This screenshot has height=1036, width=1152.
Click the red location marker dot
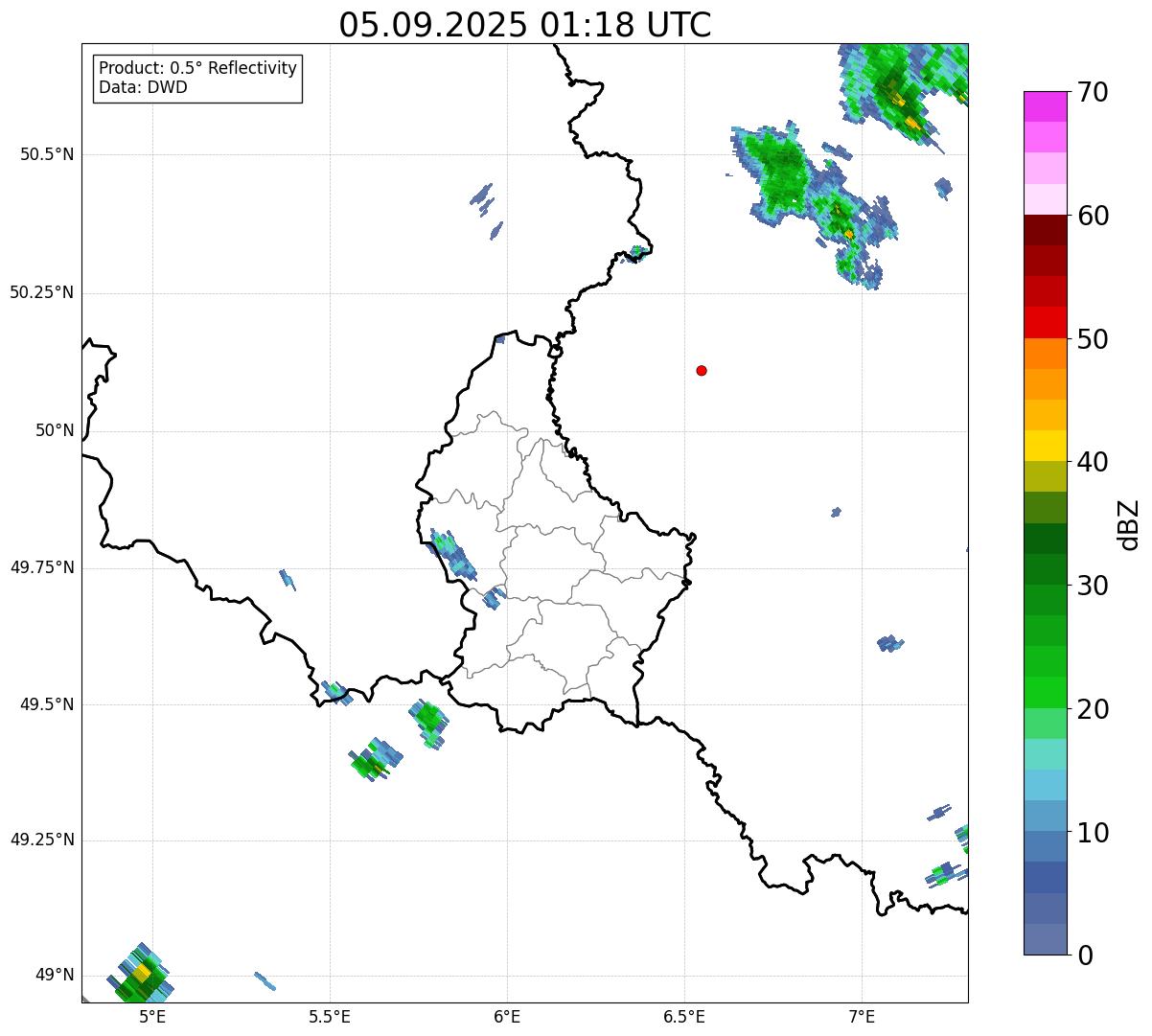click(702, 370)
